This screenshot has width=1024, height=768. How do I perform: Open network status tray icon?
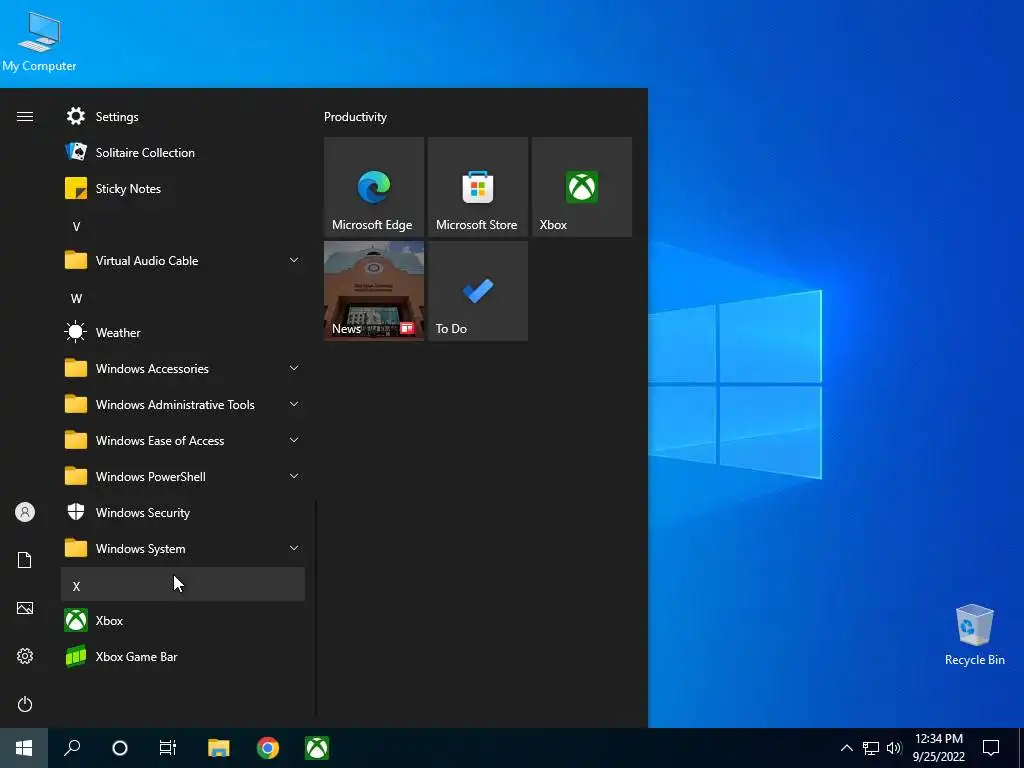pos(871,748)
